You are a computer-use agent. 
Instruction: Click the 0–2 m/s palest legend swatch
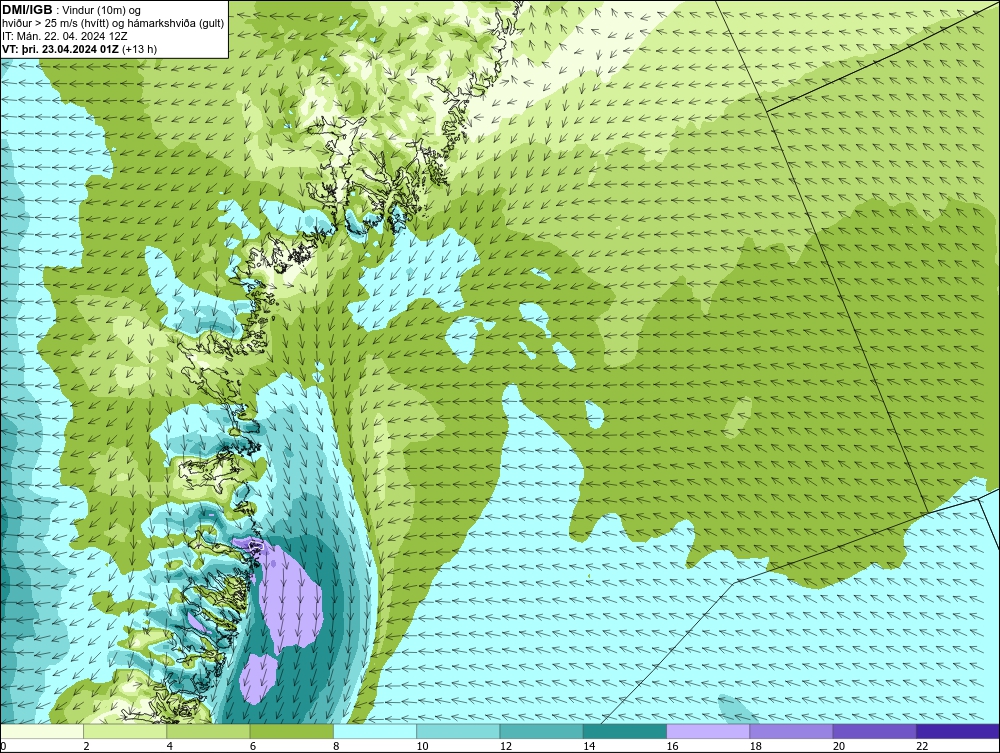pyautogui.click(x=42, y=731)
